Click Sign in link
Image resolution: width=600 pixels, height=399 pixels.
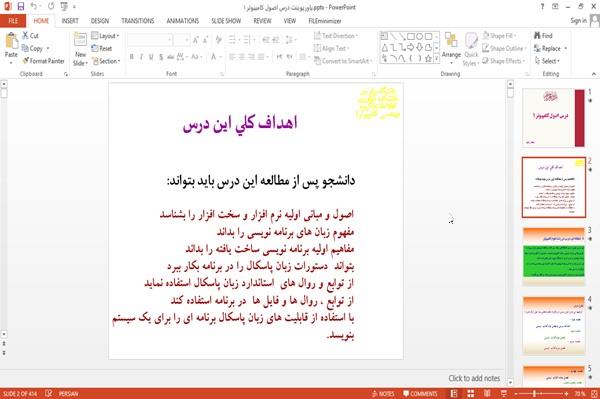pyautogui.click(x=579, y=21)
